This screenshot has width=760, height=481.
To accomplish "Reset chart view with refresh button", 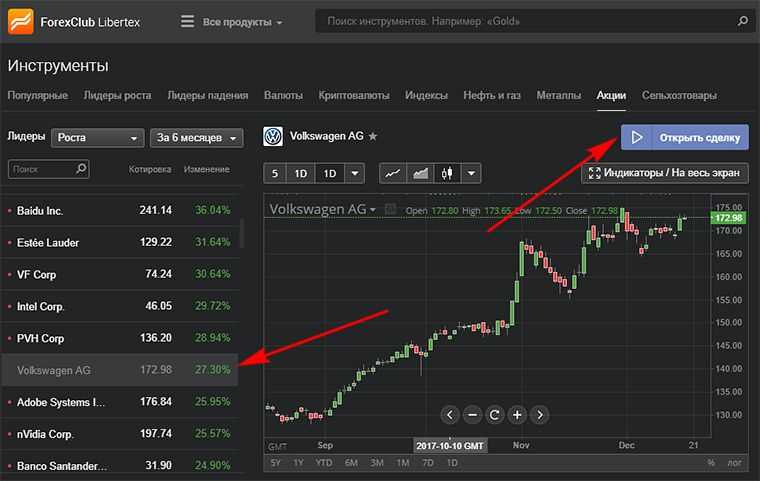I will point(494,415).
